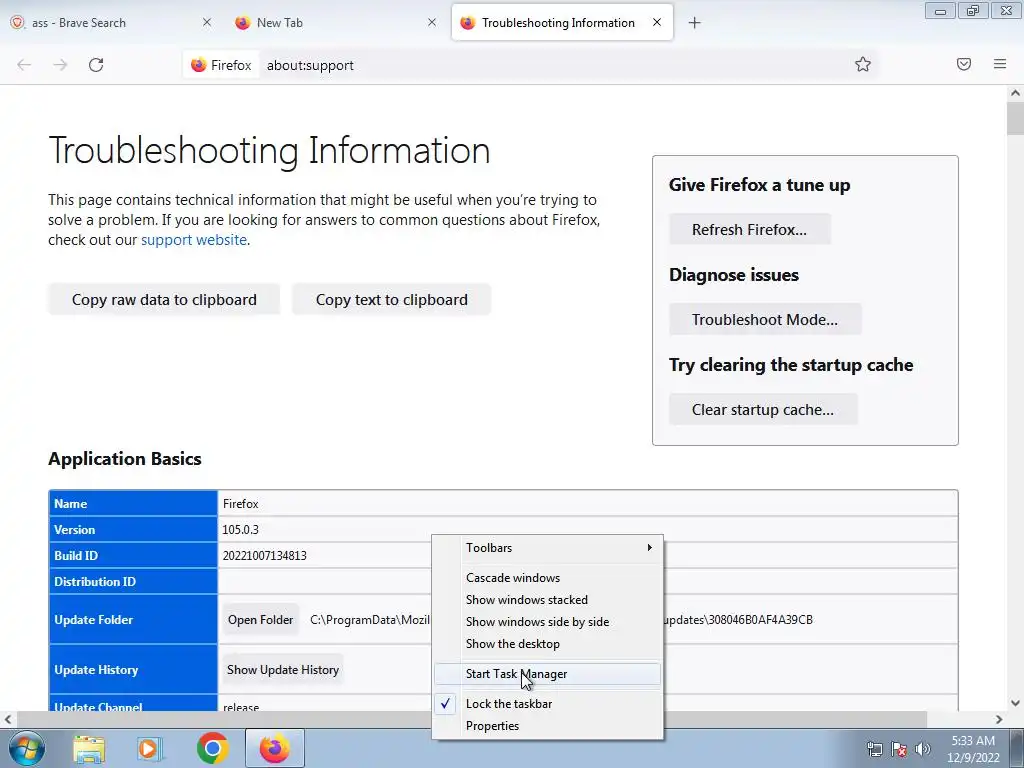Click the Update Folder header cell
1024x768 pixels.
pyautogui.click(x=133, y=620)
